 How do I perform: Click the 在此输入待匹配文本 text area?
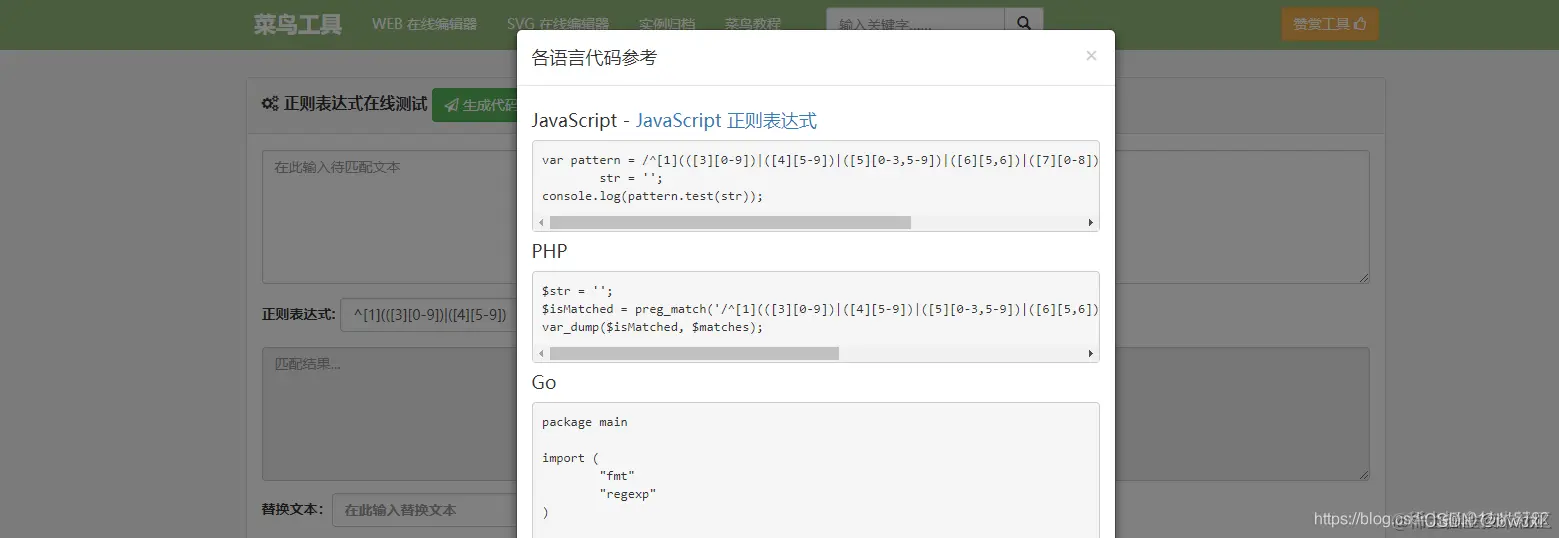coord(389,217)
